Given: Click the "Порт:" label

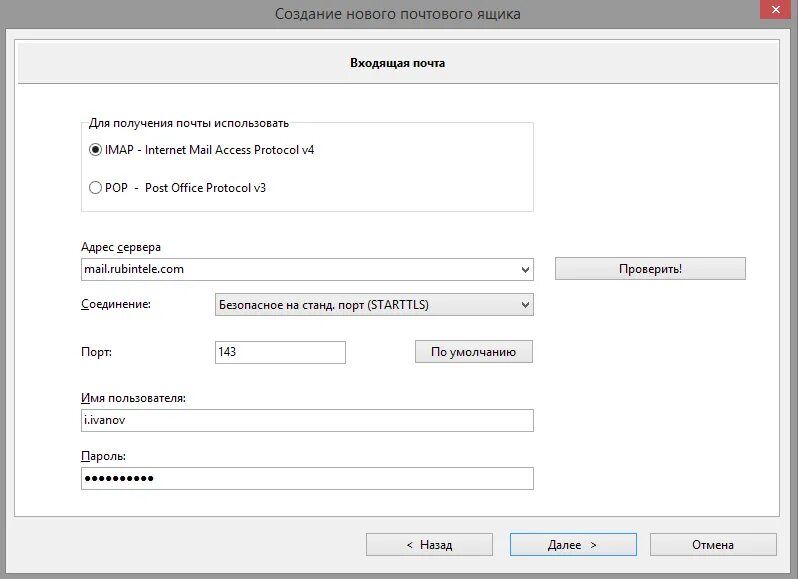Looking at the screenshot, I should click(96, 352).
